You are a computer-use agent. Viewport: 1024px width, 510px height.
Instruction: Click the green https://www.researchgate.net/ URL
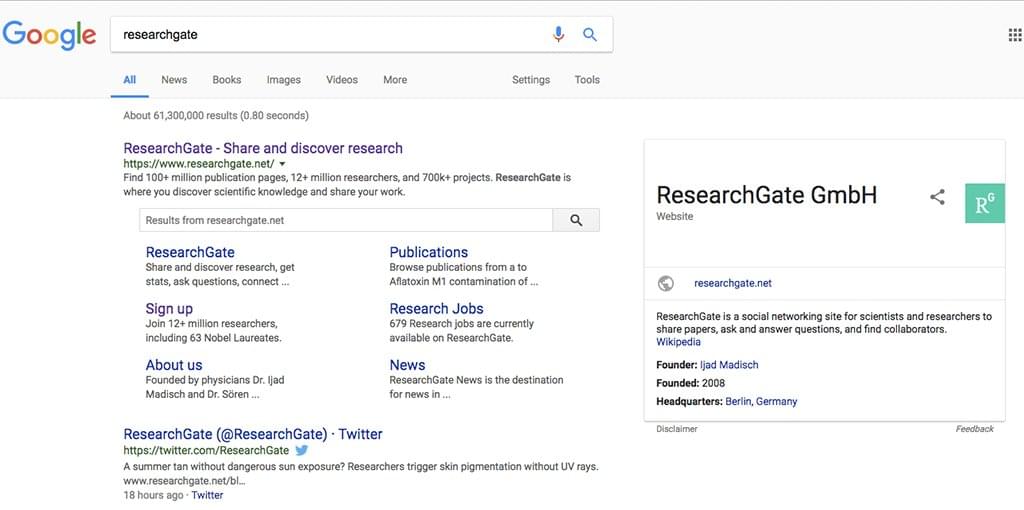(x=199, y=164)
